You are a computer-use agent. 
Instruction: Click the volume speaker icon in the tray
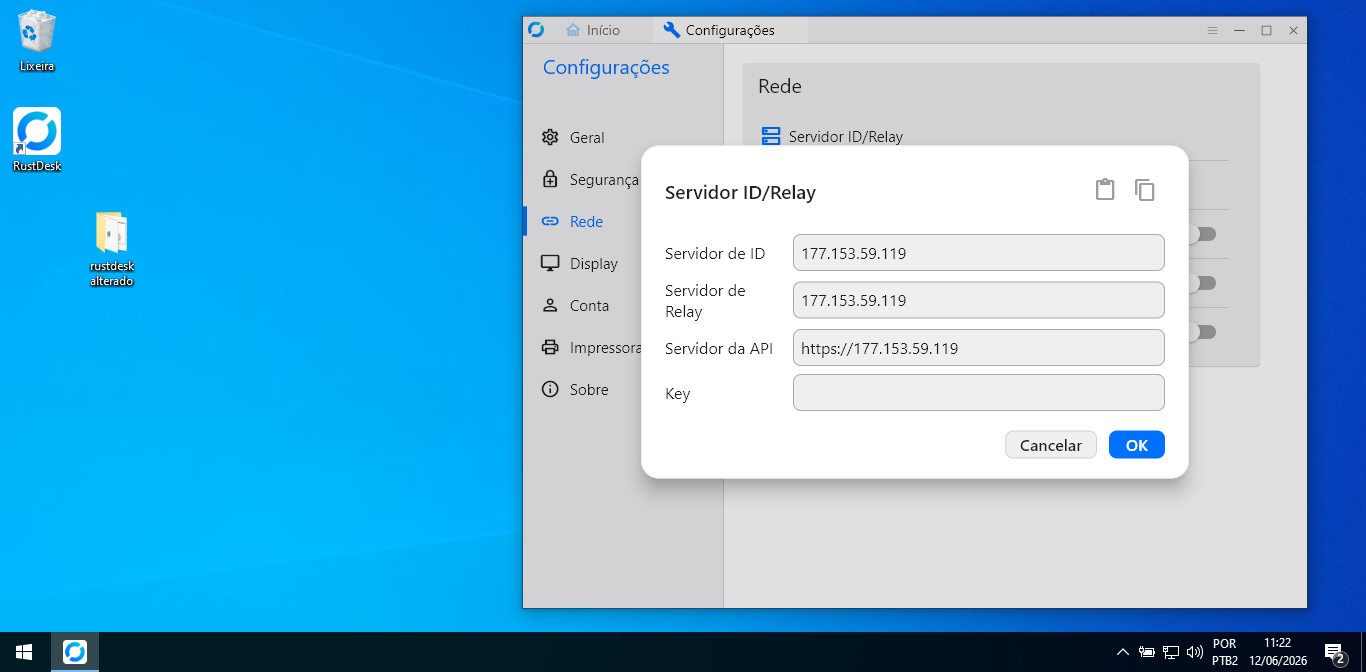click(1194, 652)
